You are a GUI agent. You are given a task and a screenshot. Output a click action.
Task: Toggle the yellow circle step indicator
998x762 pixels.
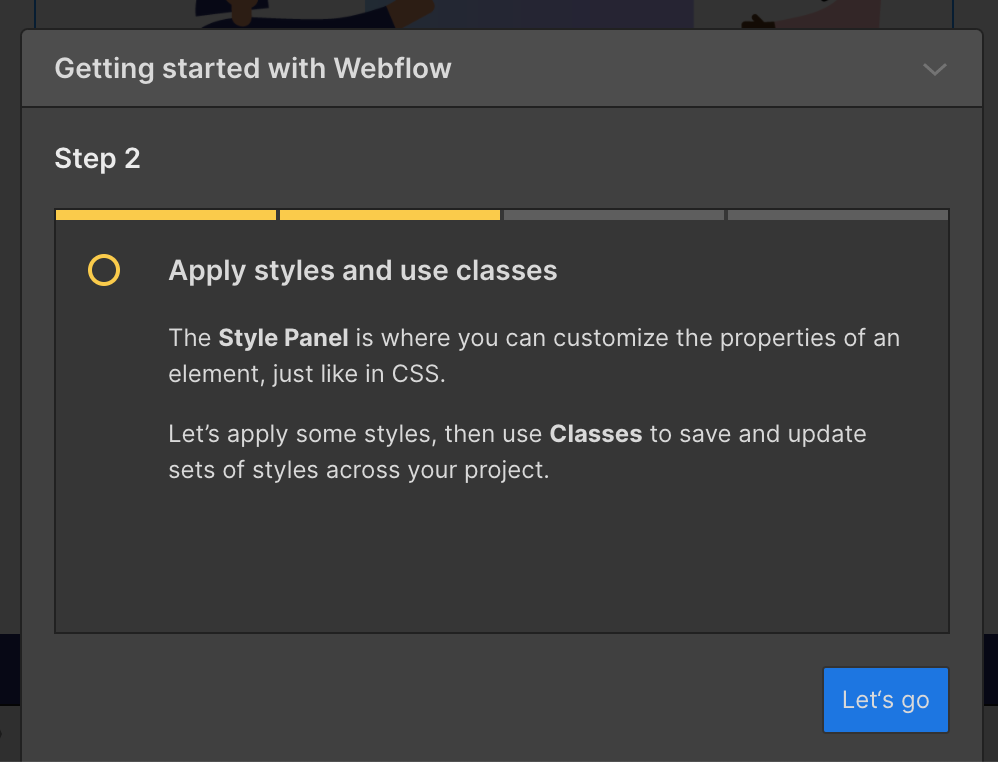click(104, 270)
